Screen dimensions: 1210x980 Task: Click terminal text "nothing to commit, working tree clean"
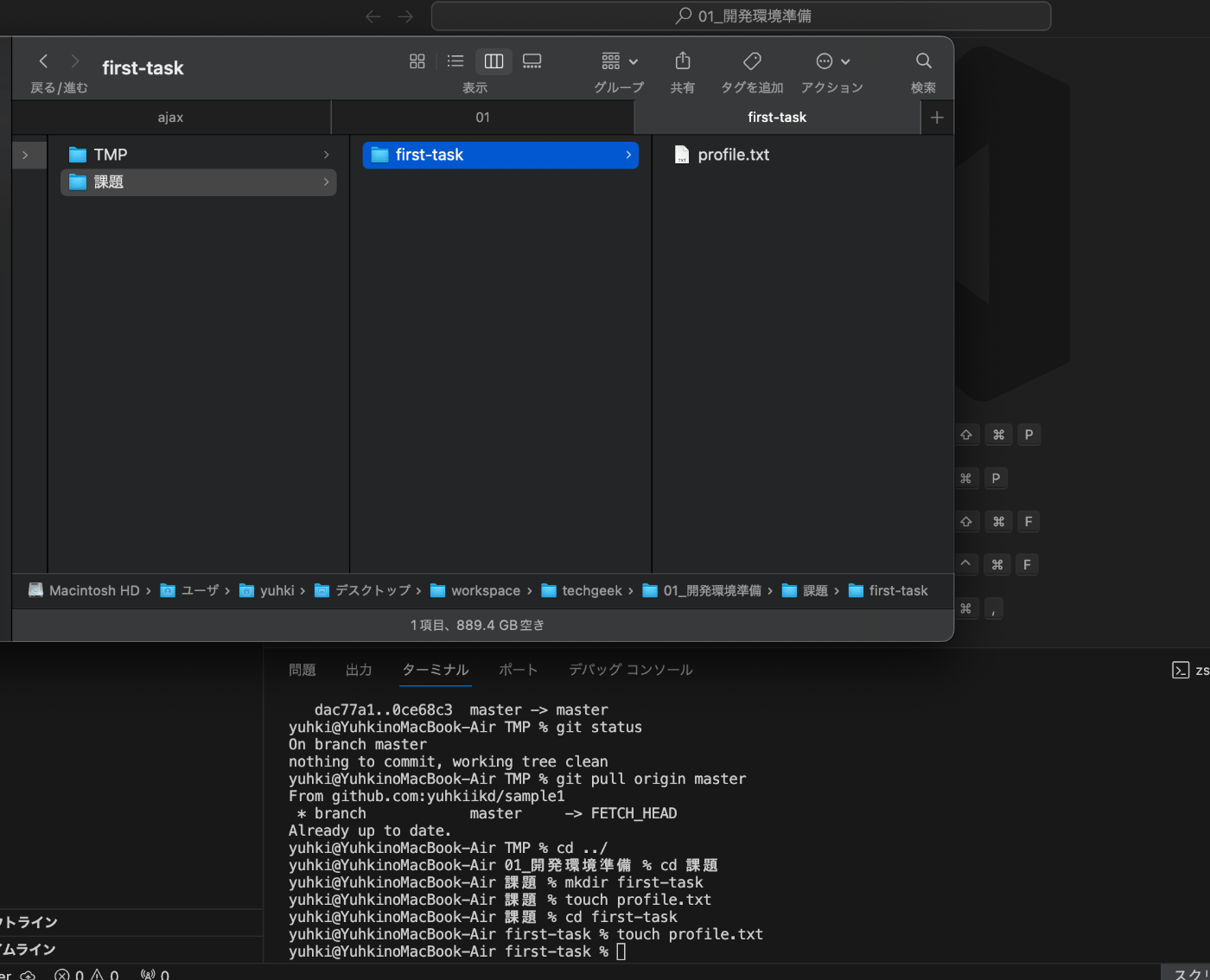coord(449,761)
